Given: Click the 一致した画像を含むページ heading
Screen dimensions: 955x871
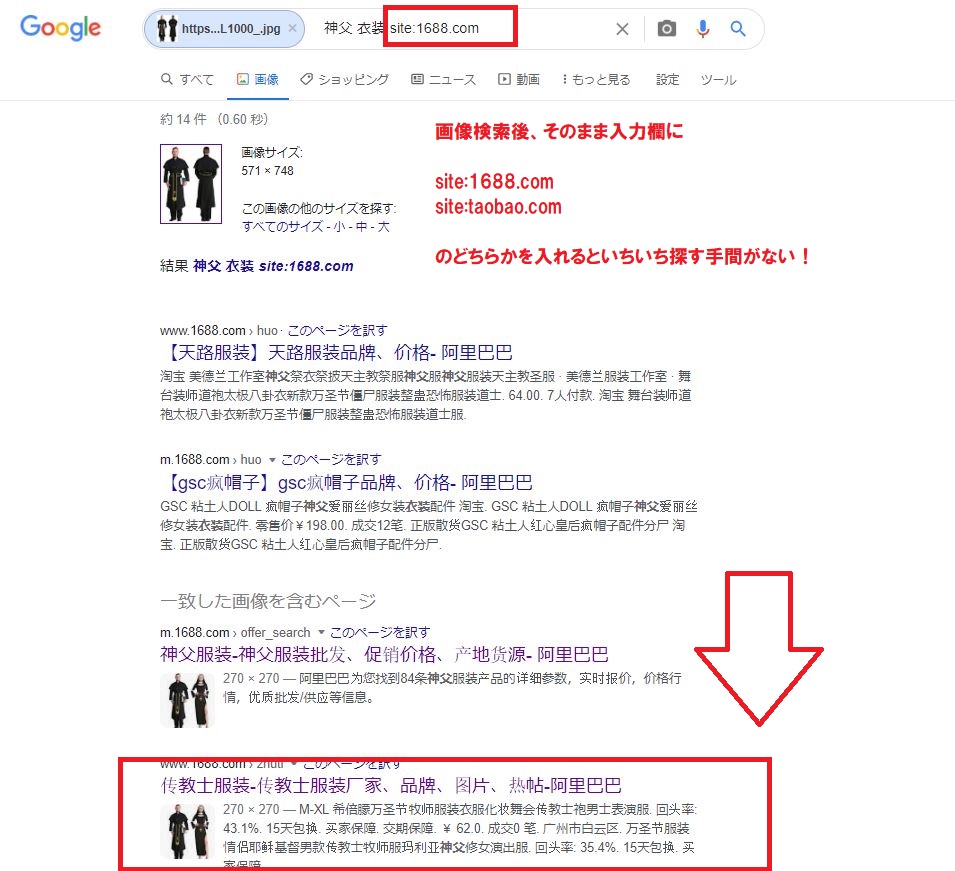Looking at the screenshot, I should (x=268, y=601).
